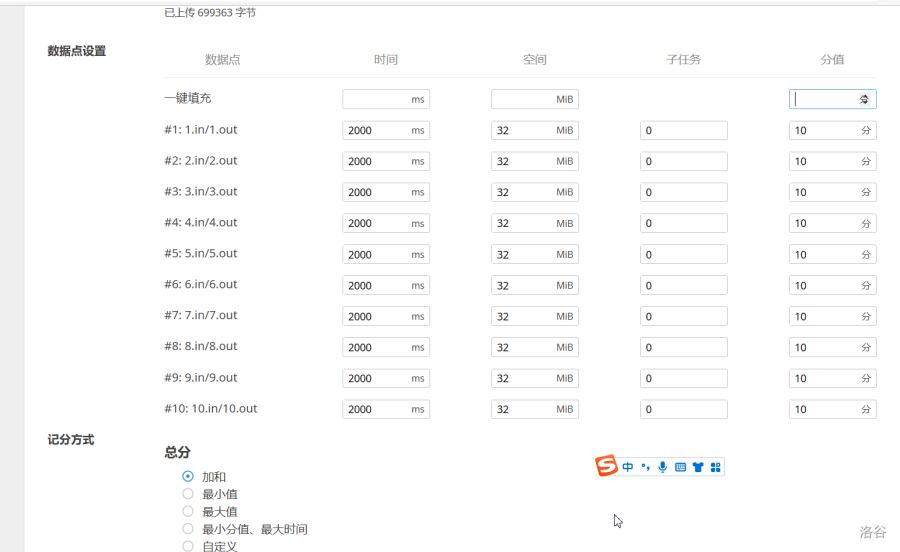Click the 子任务 column header
This screenshot has width=900, height=552.
(x=684, y=59)
